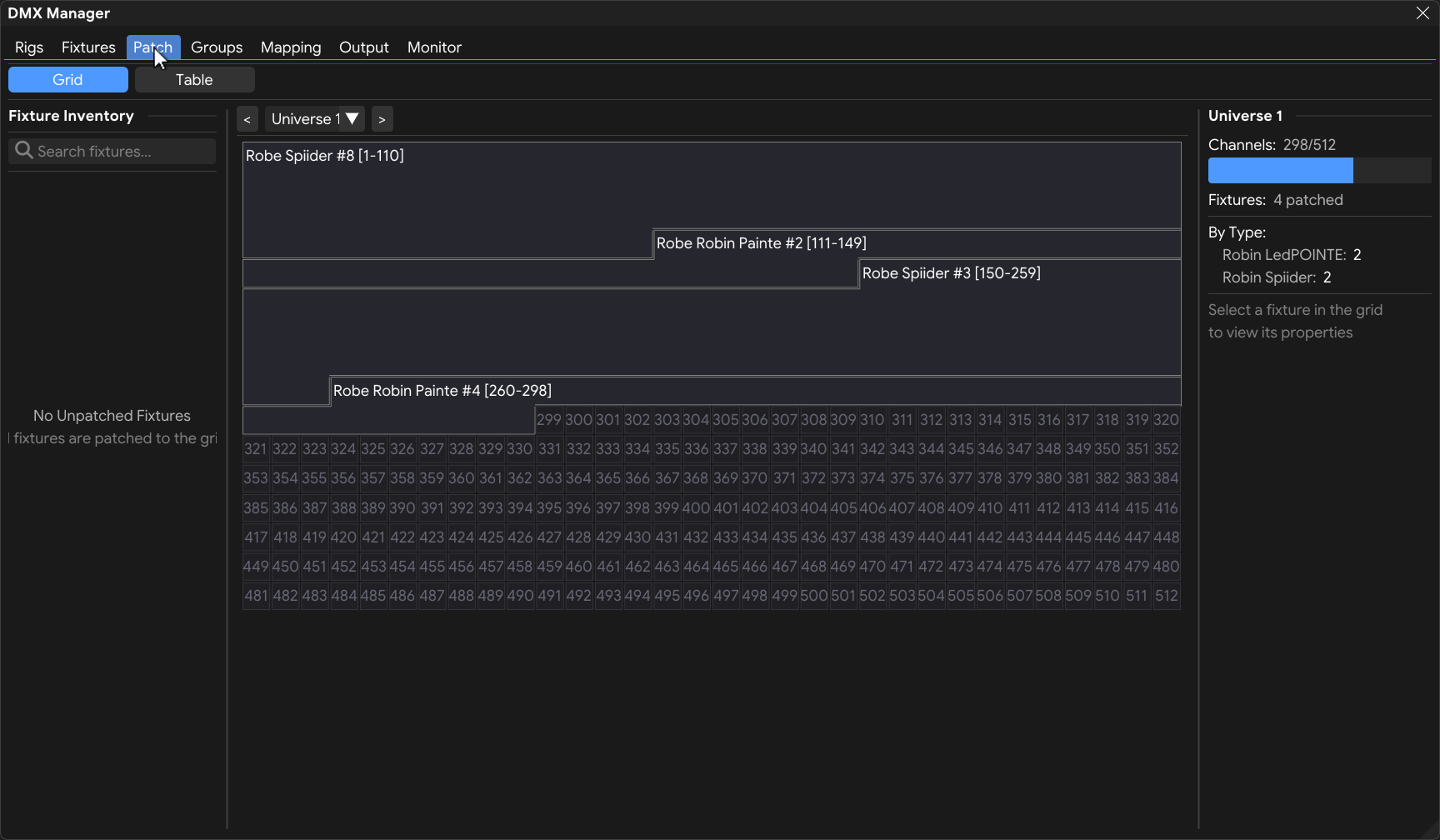Select Robe Robin Painte #4 [260-298] fixture
Image resolution: width=1440 pixels, height=840 pixels.
coord(755,391)
